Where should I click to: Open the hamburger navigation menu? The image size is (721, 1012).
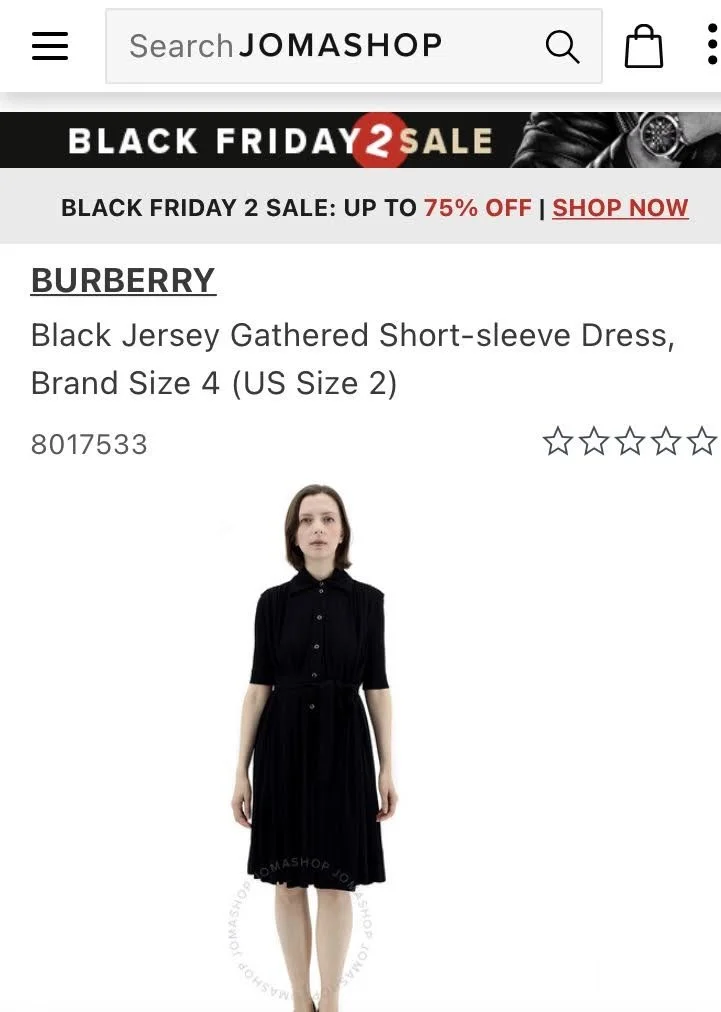50,46
